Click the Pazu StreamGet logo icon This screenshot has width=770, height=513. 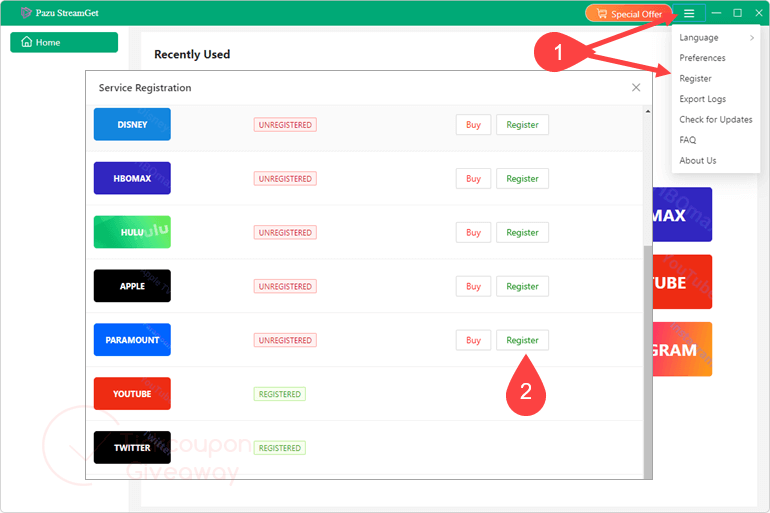click(x=26, y=13)
